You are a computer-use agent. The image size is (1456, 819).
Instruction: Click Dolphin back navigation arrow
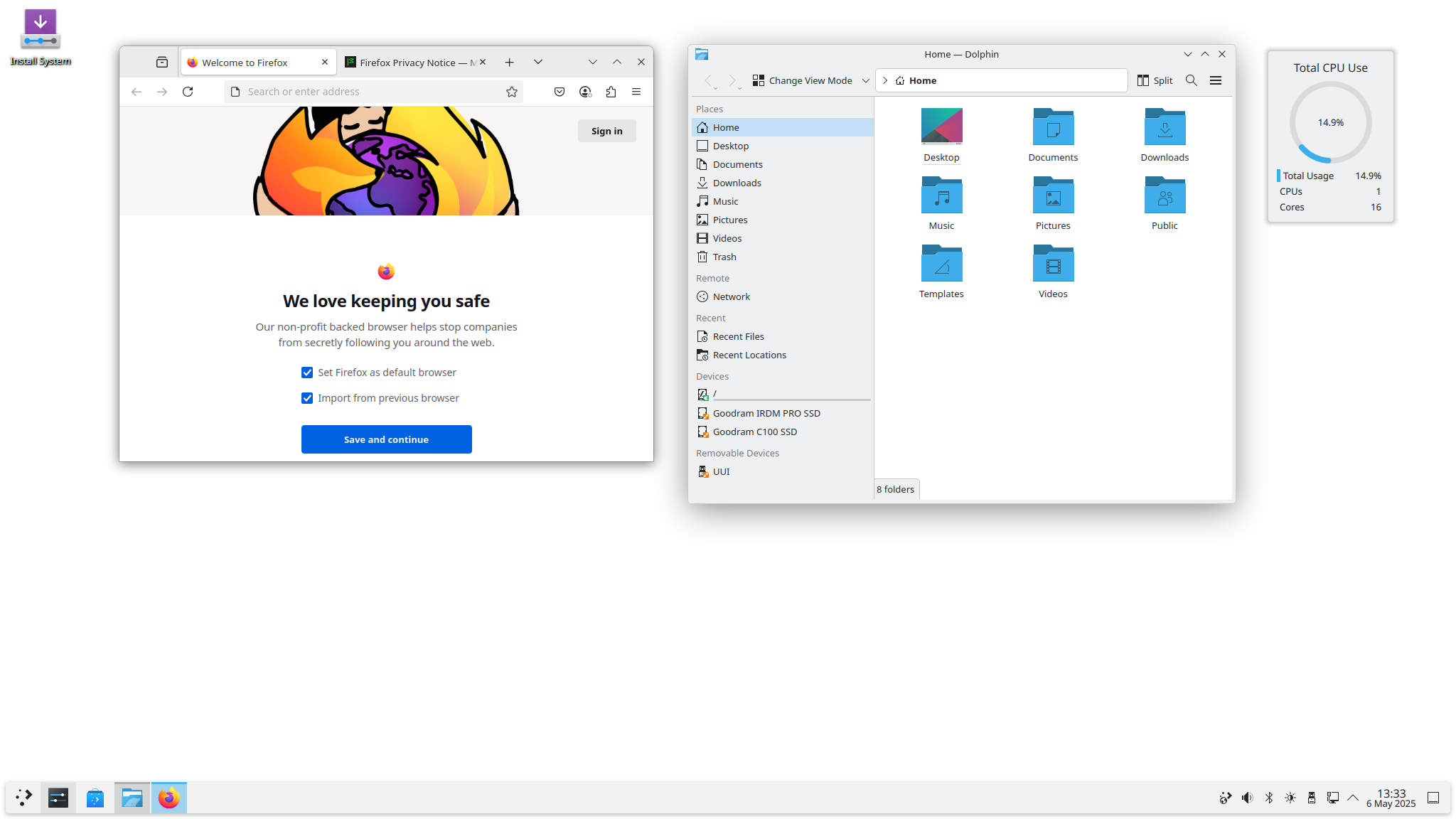click(709, 80)
